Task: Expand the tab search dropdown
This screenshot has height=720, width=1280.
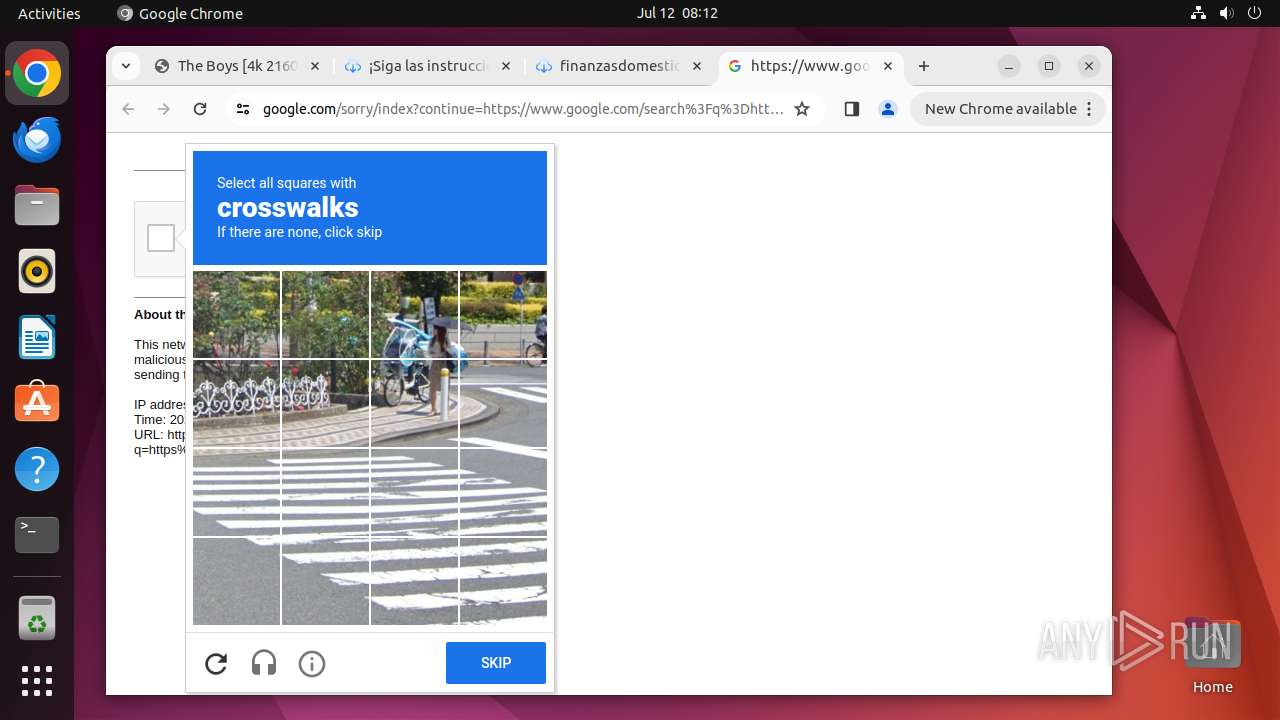Action: (125, 66)
